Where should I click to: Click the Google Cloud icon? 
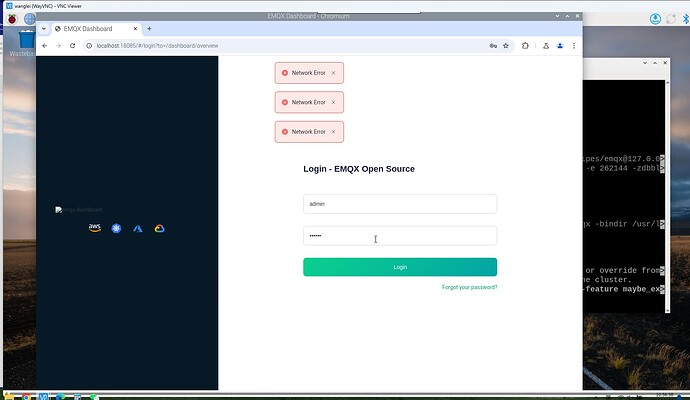click(x=159, y=228)
